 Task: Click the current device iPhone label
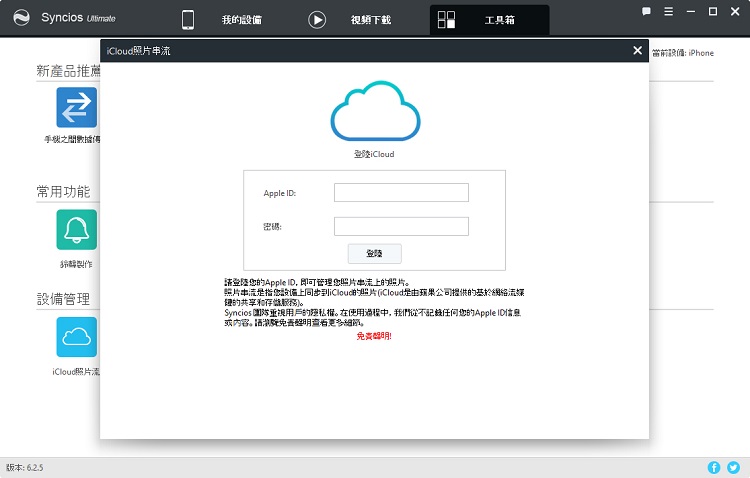coord(683,53)
